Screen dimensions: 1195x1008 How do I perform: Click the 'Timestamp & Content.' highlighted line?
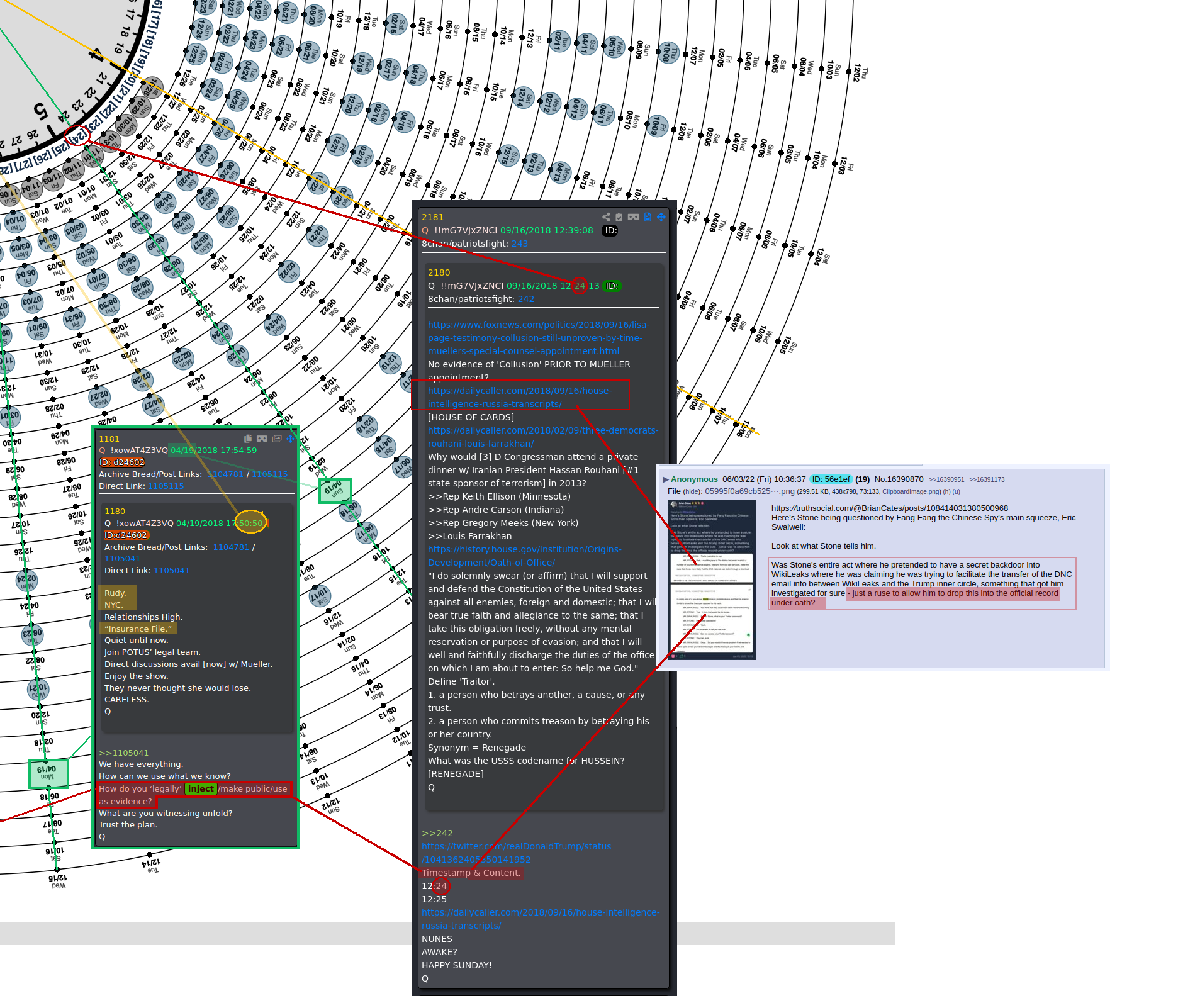(471, 873)
